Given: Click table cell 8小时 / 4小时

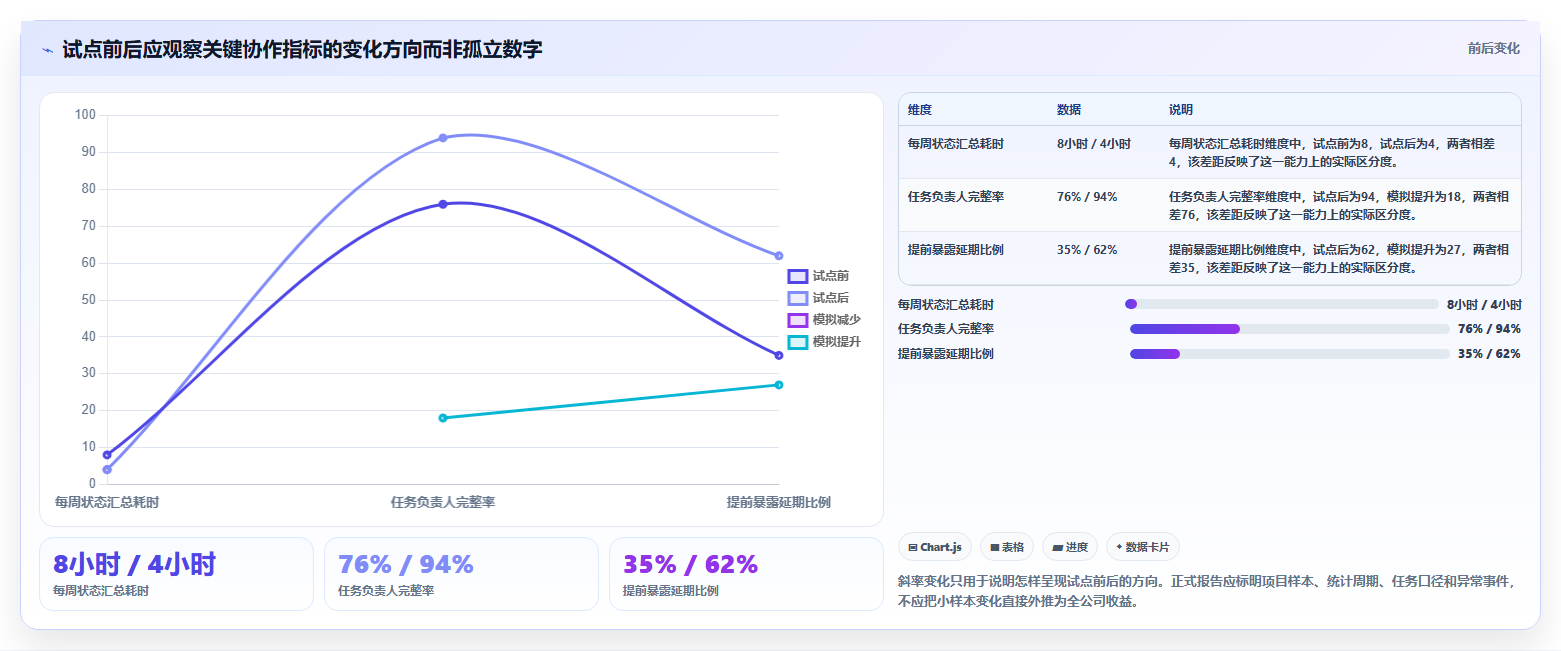Looking at the screenshot, I should click(1094, 144).
